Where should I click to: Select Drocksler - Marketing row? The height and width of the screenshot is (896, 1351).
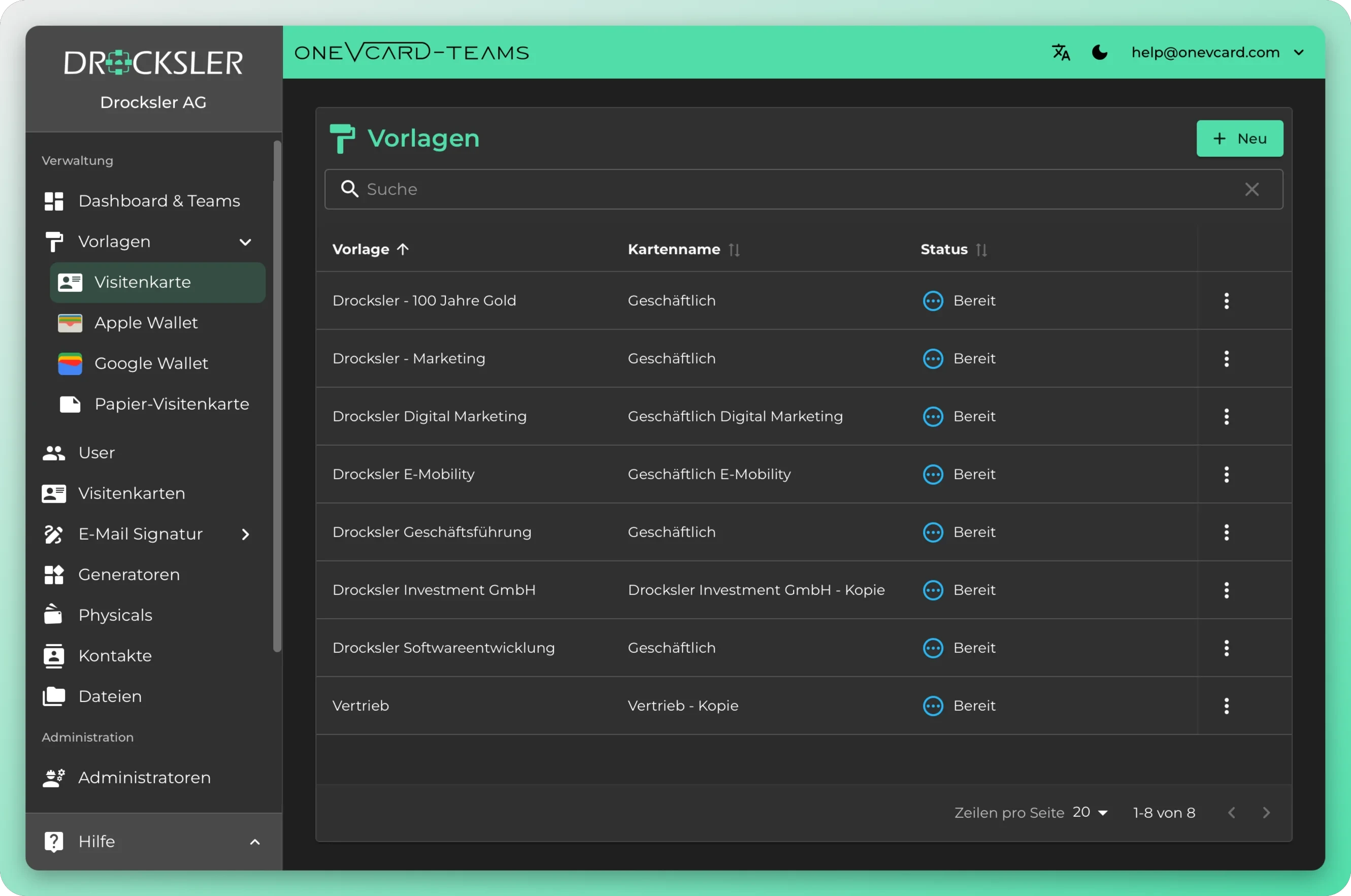pyautogui.click(x=804, y=358)
